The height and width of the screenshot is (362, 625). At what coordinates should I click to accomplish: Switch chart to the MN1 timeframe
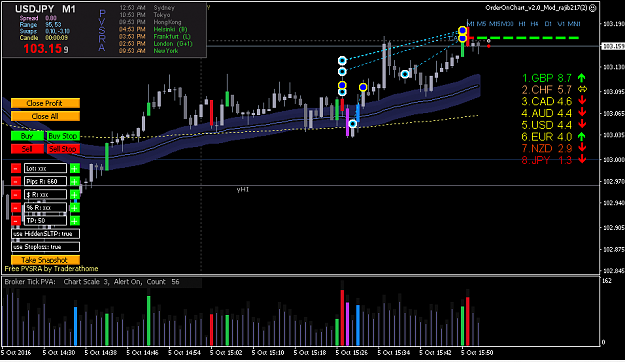pyautogui.click(x=574, y=24)
